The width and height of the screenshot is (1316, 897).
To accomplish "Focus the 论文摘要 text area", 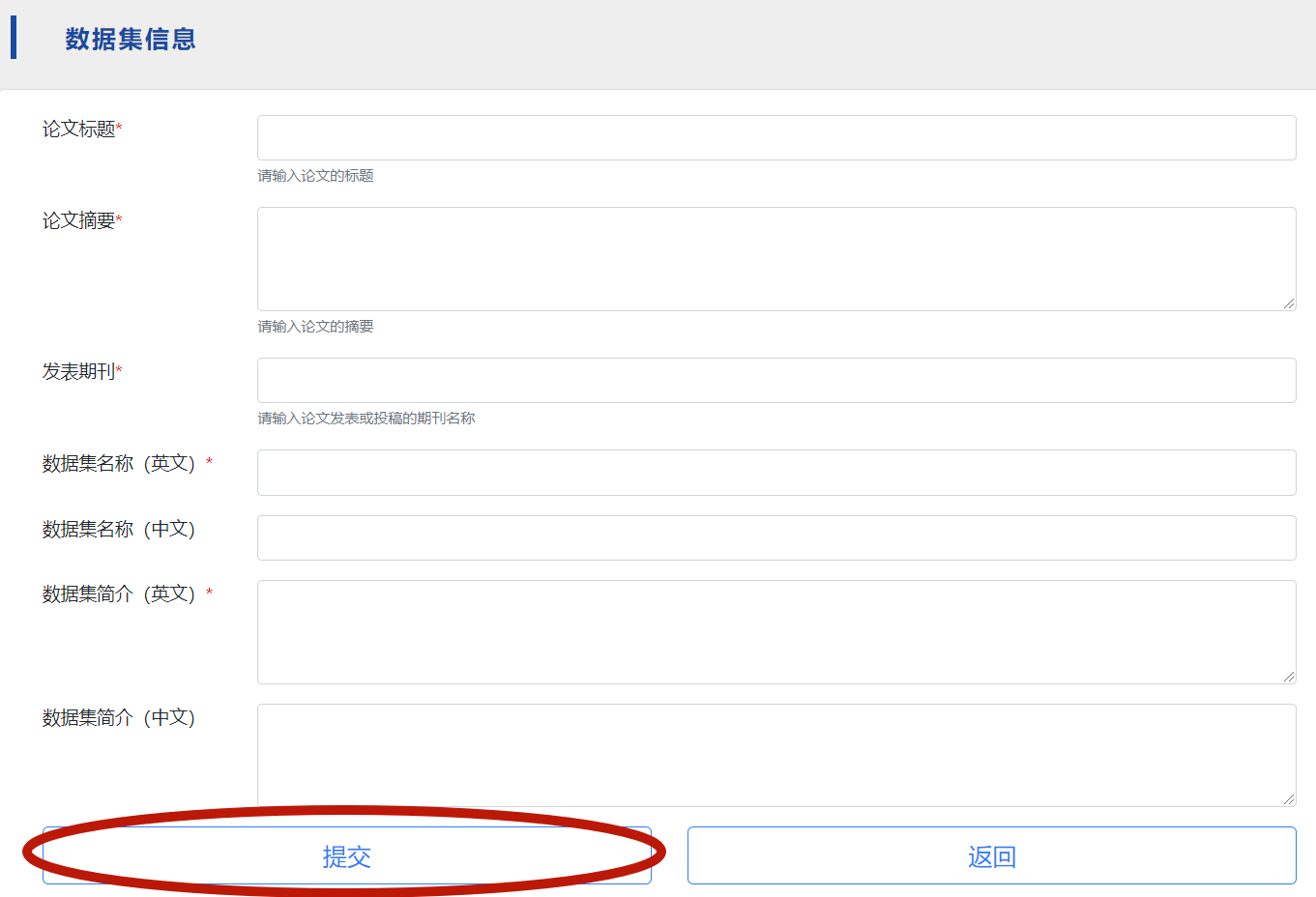I will [x=775, y=259].
